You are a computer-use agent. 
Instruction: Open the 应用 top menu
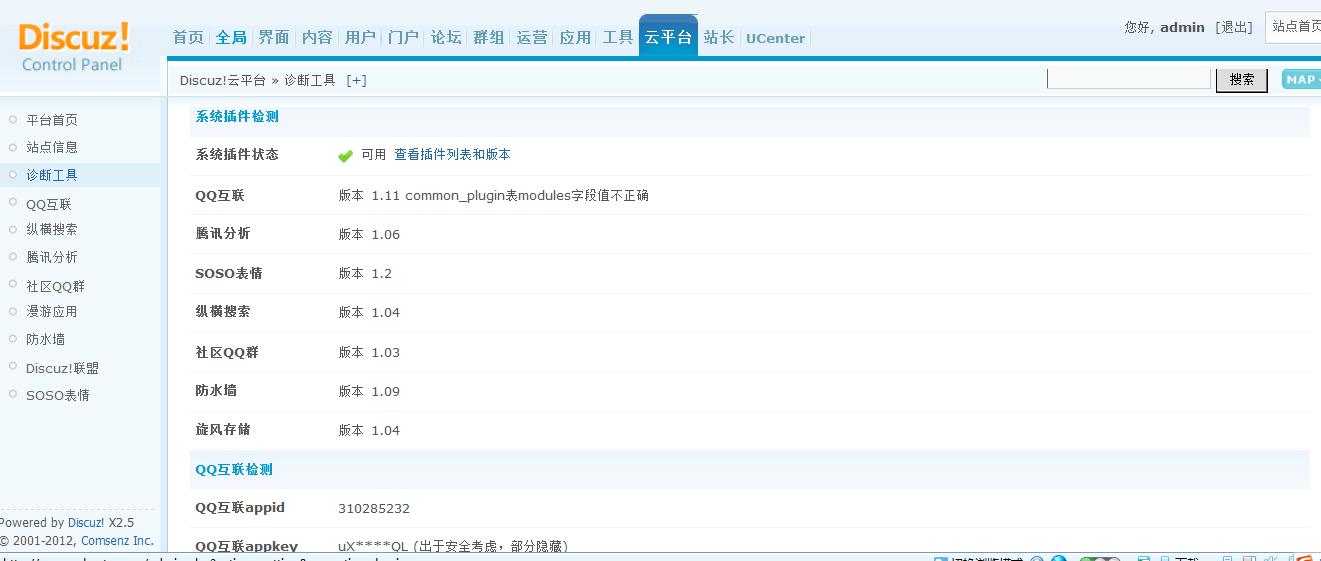(x=575, y=37)
